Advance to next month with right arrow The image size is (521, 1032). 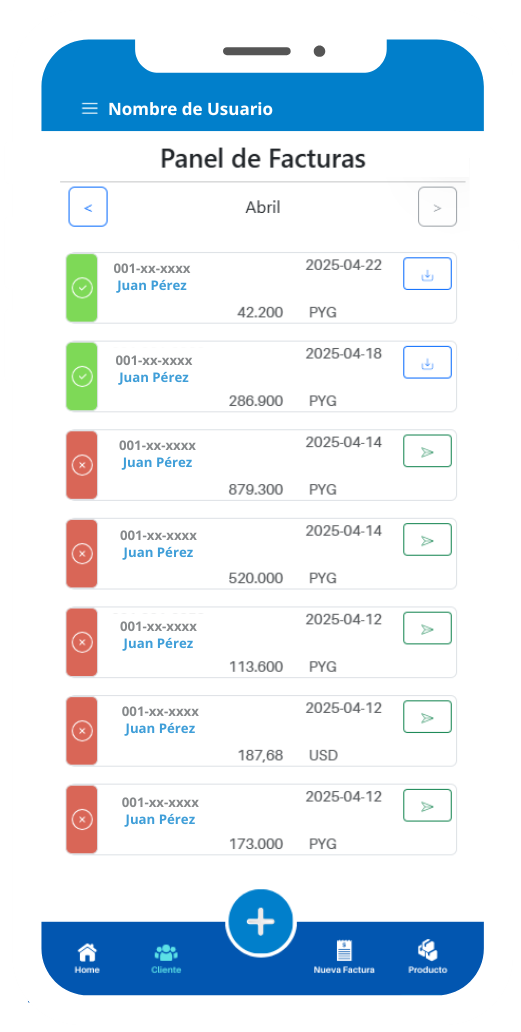(437, 207)
